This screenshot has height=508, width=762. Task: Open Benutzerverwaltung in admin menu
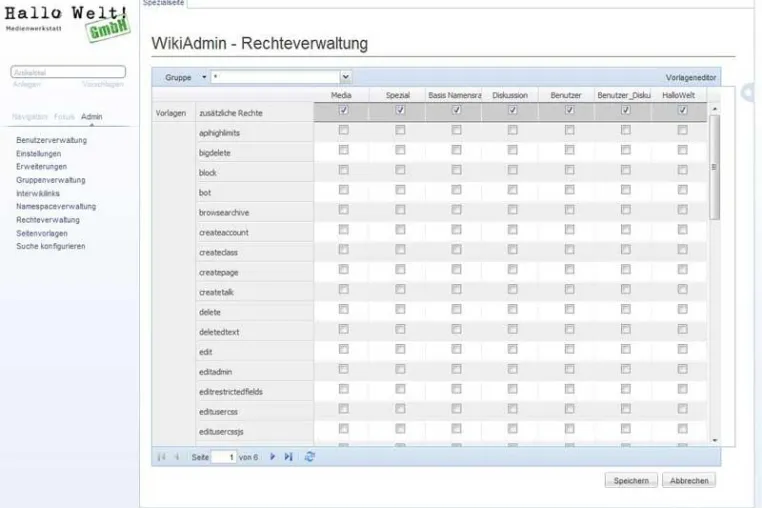pyautogui.click(x=52, y=140)
